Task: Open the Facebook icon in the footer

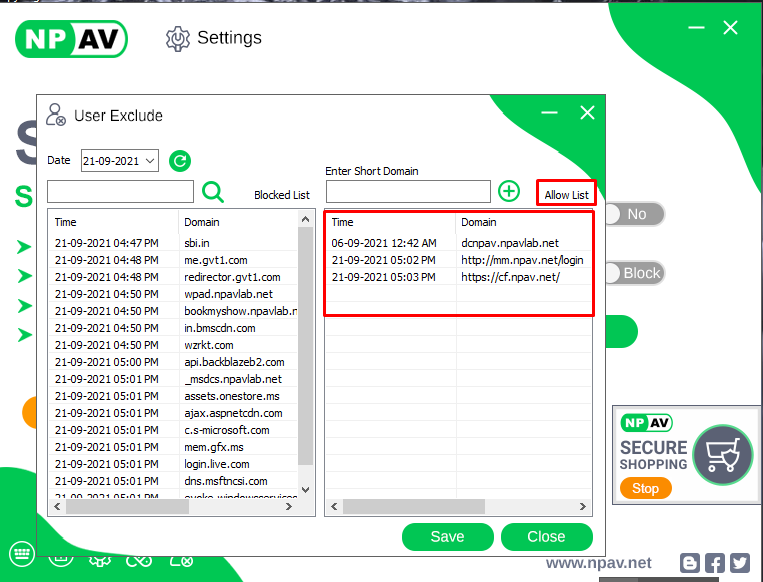Action: (x=715, y=563)
